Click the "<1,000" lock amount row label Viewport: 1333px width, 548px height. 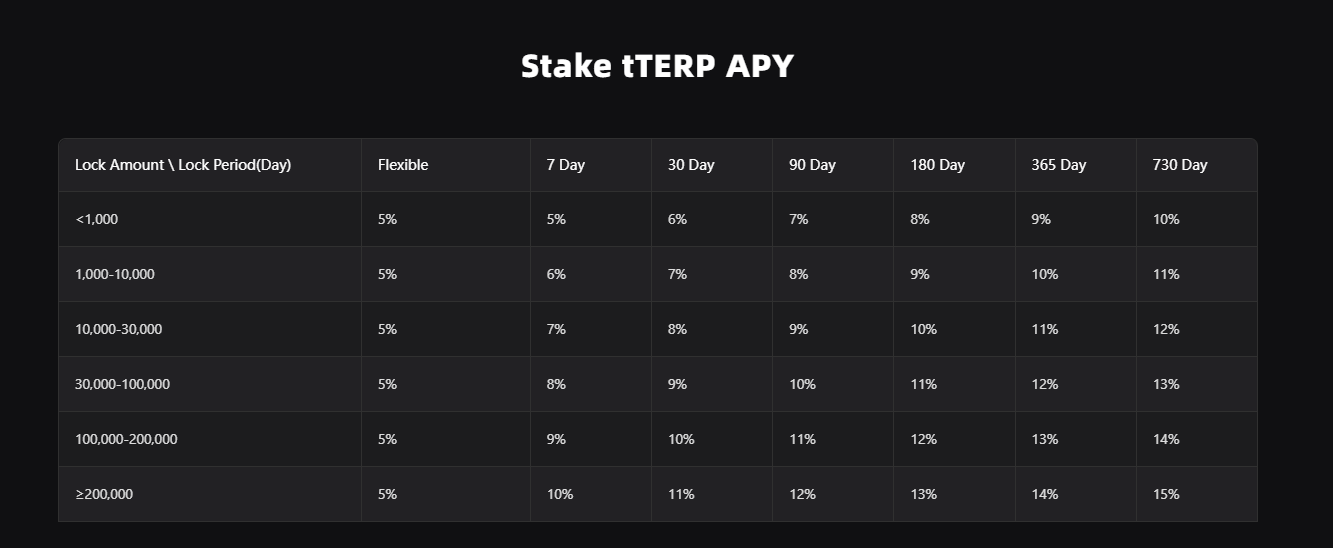(x=97, y=219)
